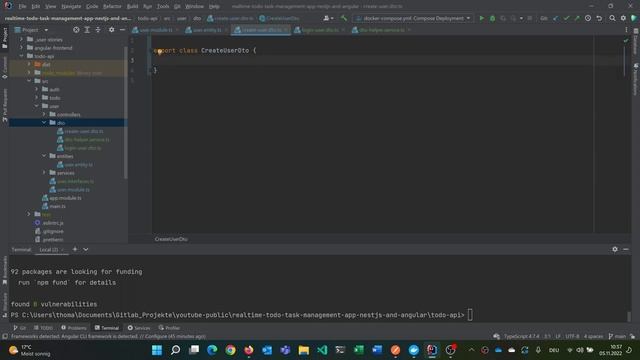
Task: Open Microsoft Edge from the taskbar
Action: 212,350
